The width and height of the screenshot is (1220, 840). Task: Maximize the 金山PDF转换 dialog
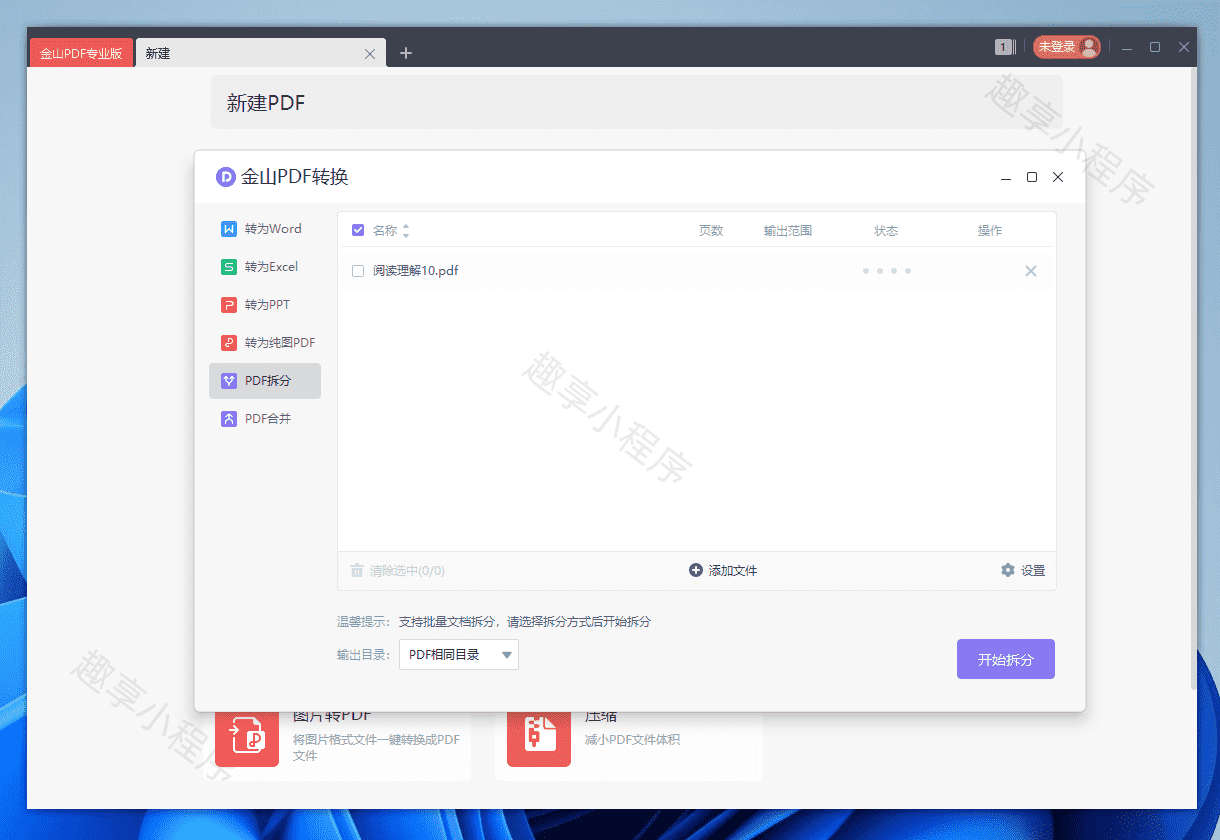pos(1032,177)
